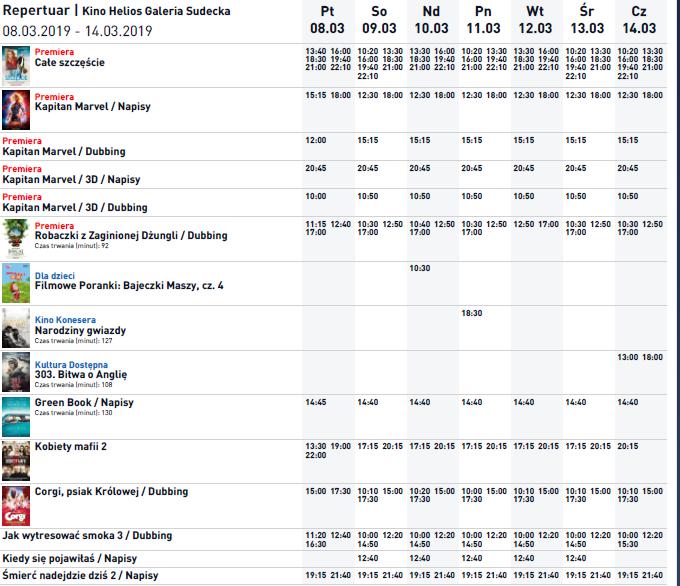Viewport: 680px width, 586px height.
Task: Open the Narodziny gwiazdy title
Action: [80, 331]
